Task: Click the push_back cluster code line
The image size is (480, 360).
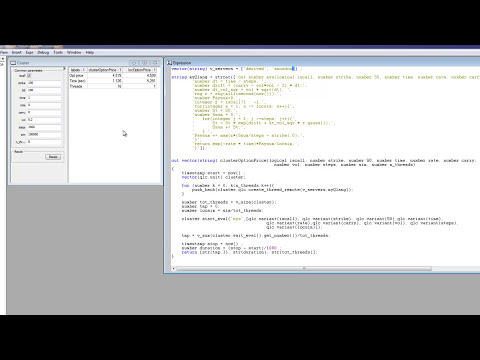Action: (272, 190)
